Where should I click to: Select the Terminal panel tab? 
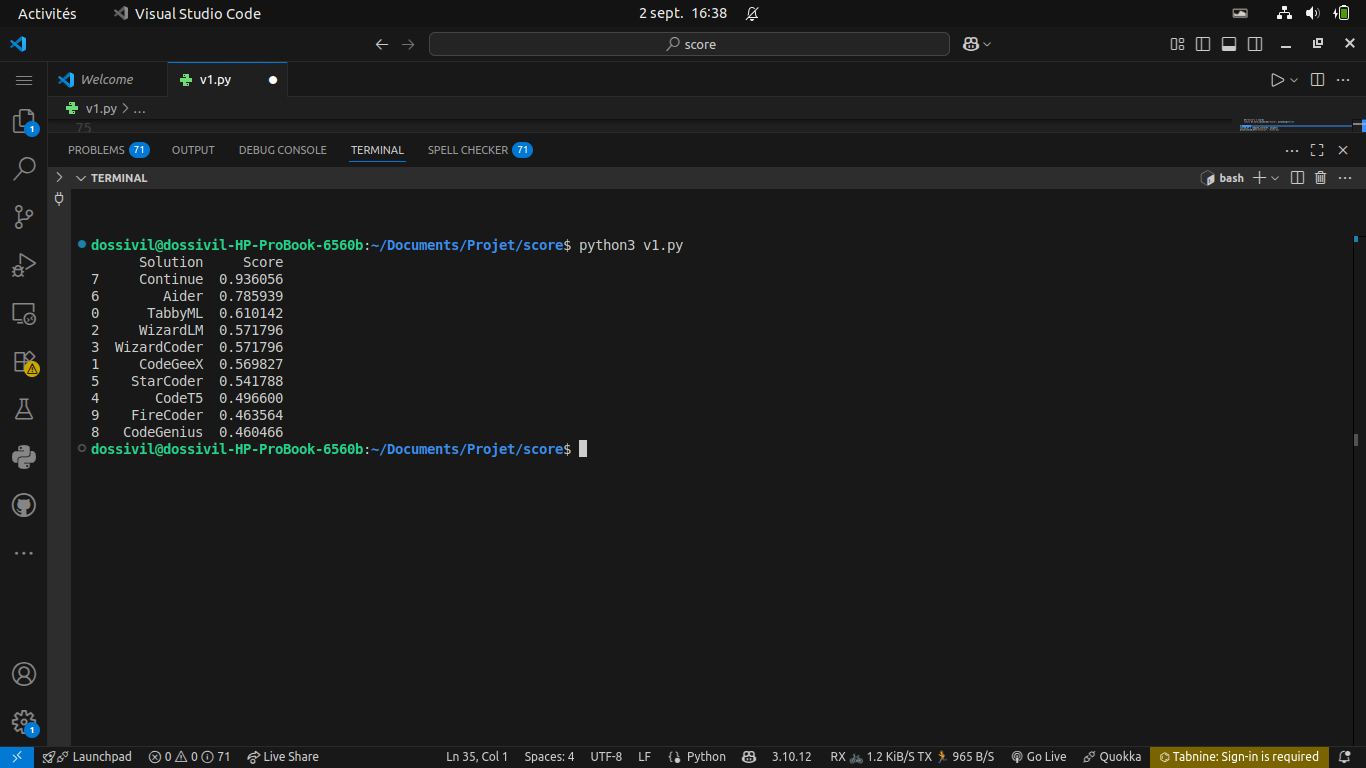377,150
